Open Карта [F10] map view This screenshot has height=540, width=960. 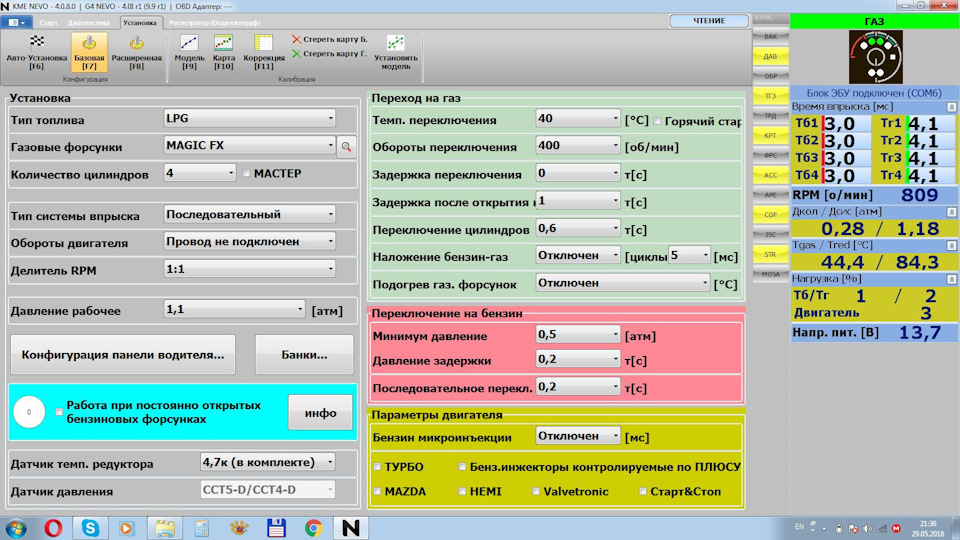click(x=223, y=52)
